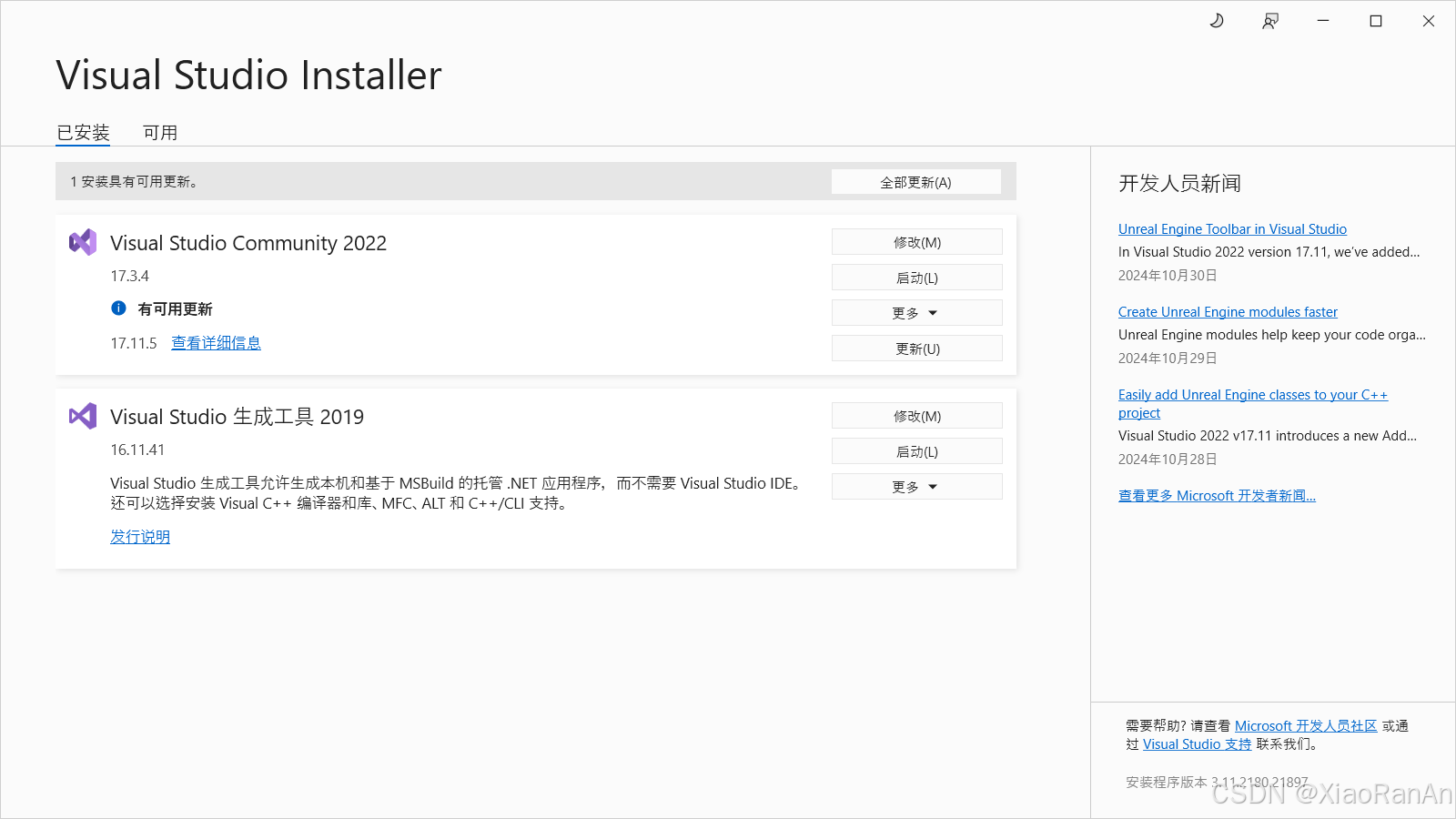
Task: Click the date 2024年10月29日
Action: click(1168, 359)
